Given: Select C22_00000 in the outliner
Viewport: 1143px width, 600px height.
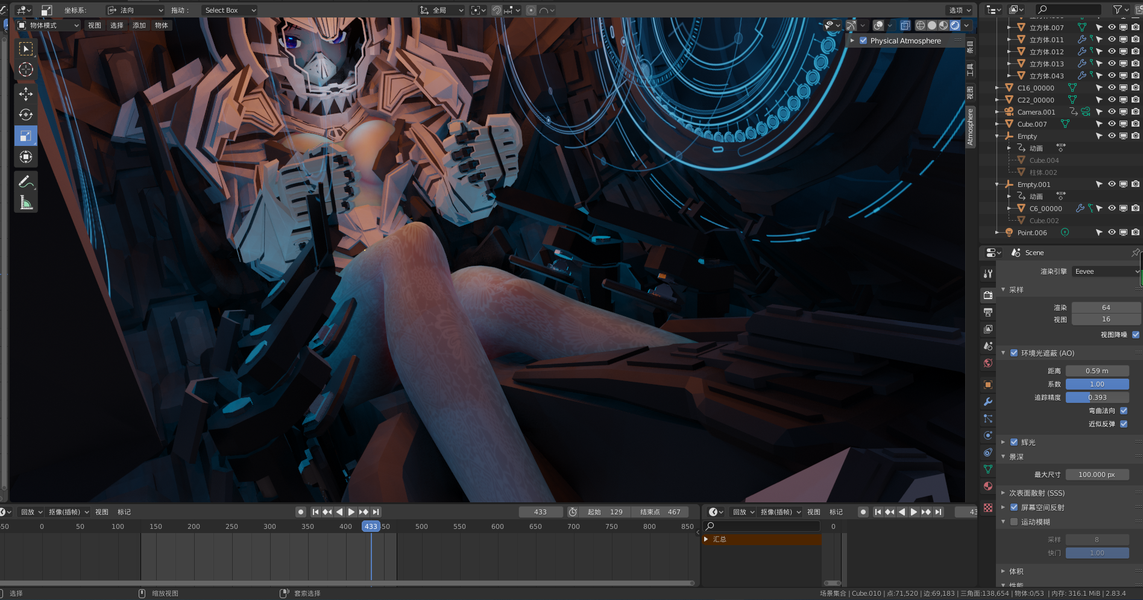Looking at the screenshot, I should pyautogui.click(x=1036, y=100).
